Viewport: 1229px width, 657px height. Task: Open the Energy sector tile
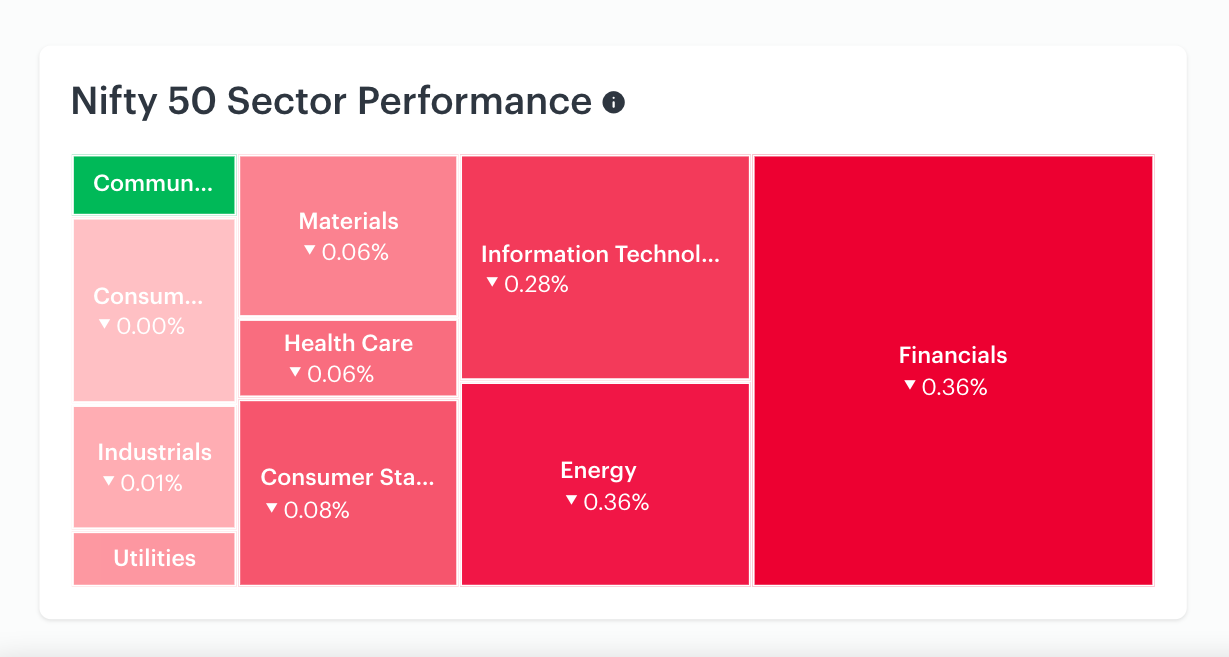pyautogui.click(x=605, y=484)
